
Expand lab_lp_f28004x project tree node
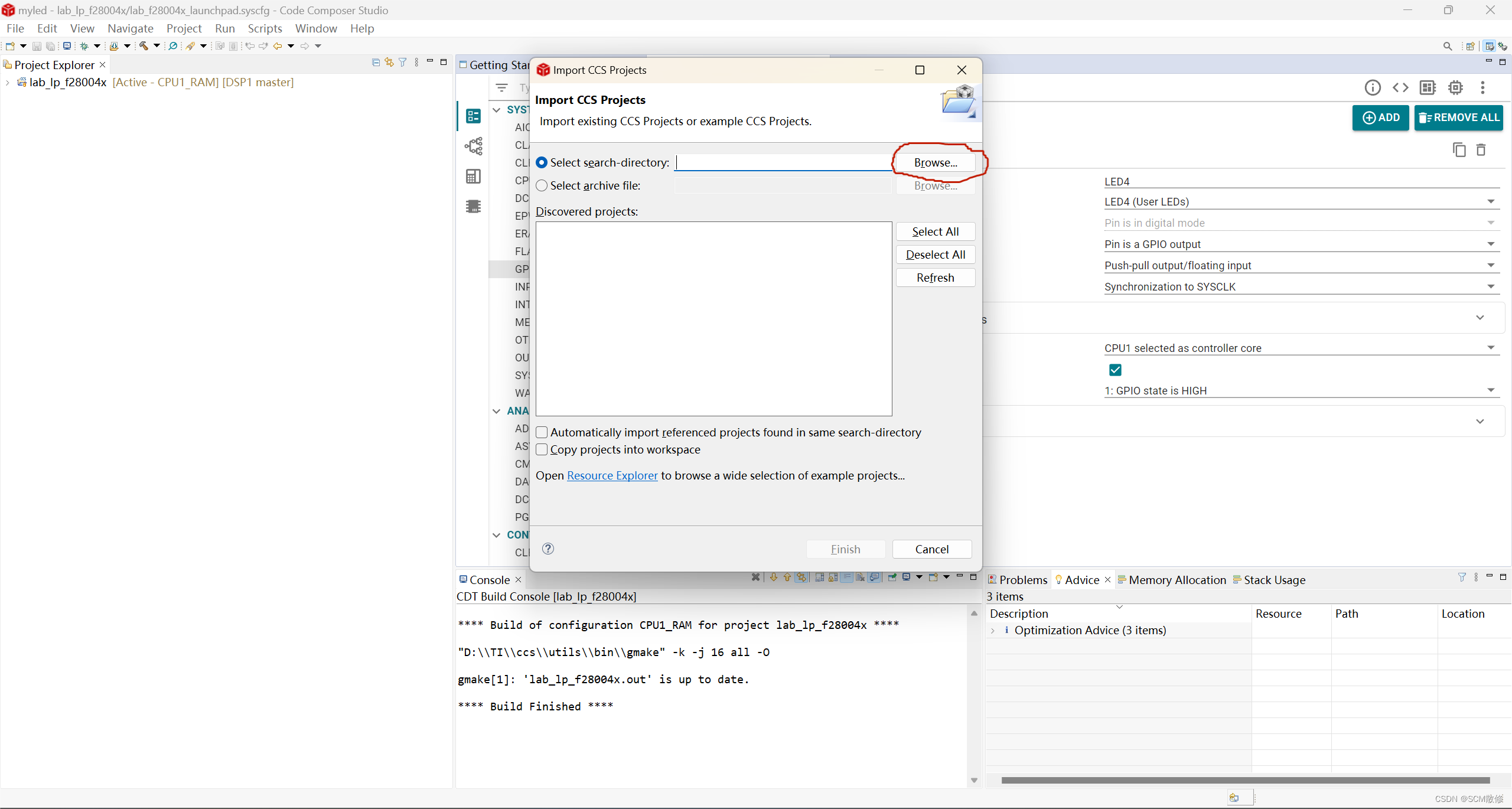(7, 83)
